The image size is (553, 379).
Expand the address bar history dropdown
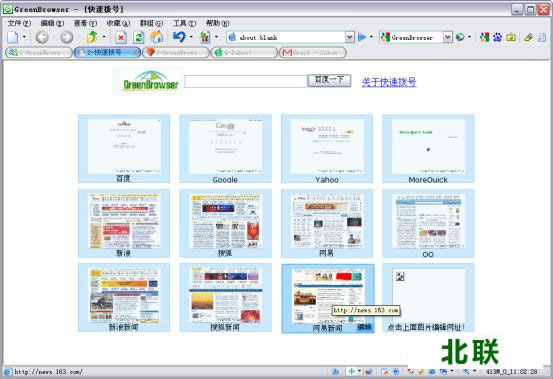(x=349, y=37)
